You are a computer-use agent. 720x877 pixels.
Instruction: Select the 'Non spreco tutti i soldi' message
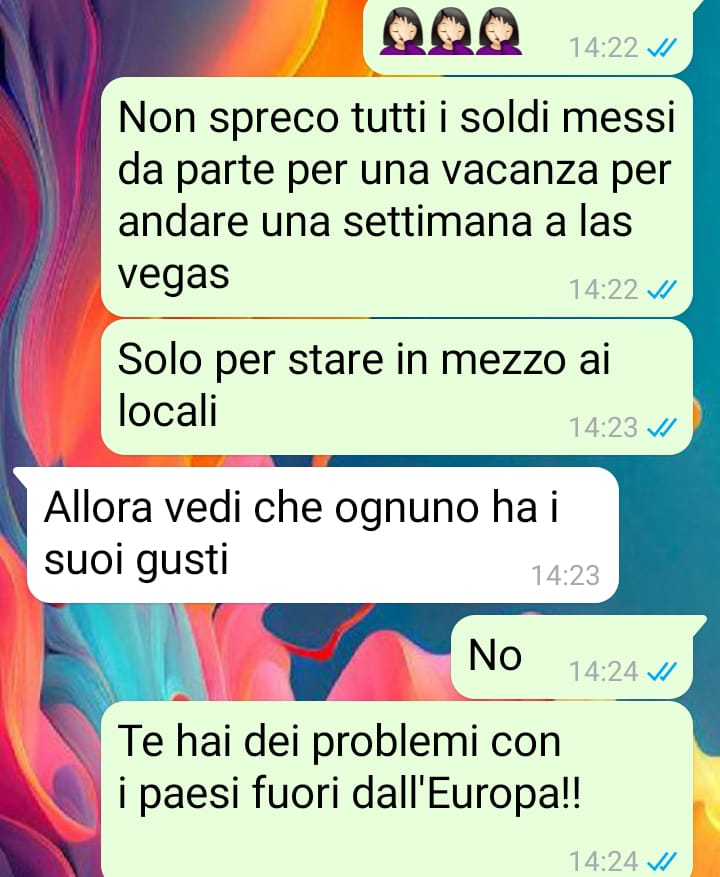(397, 197)
